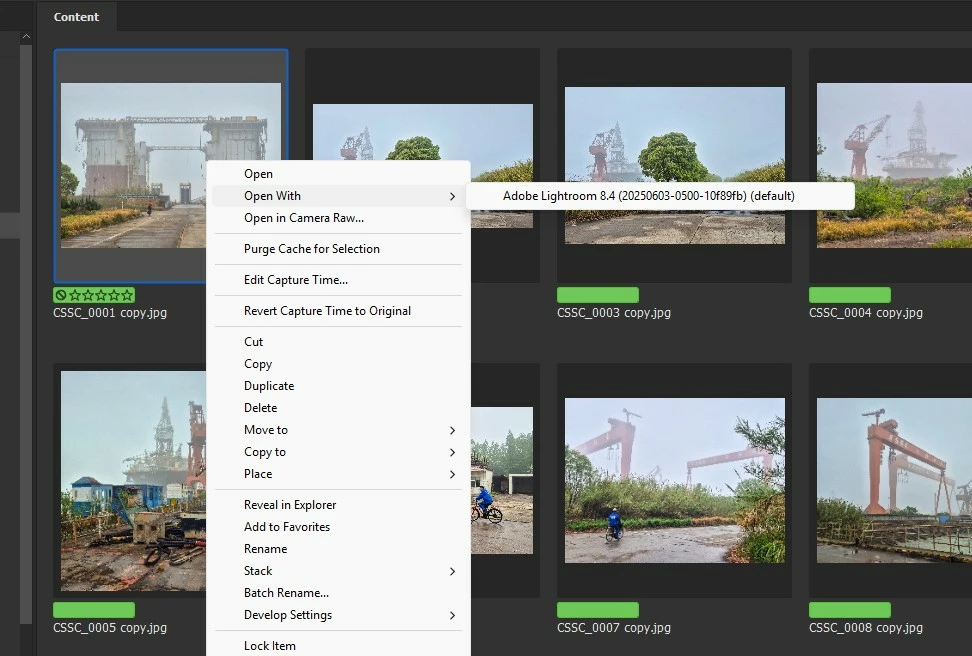
Task: Choose Copy from the context menu
Action: (338, 364)
